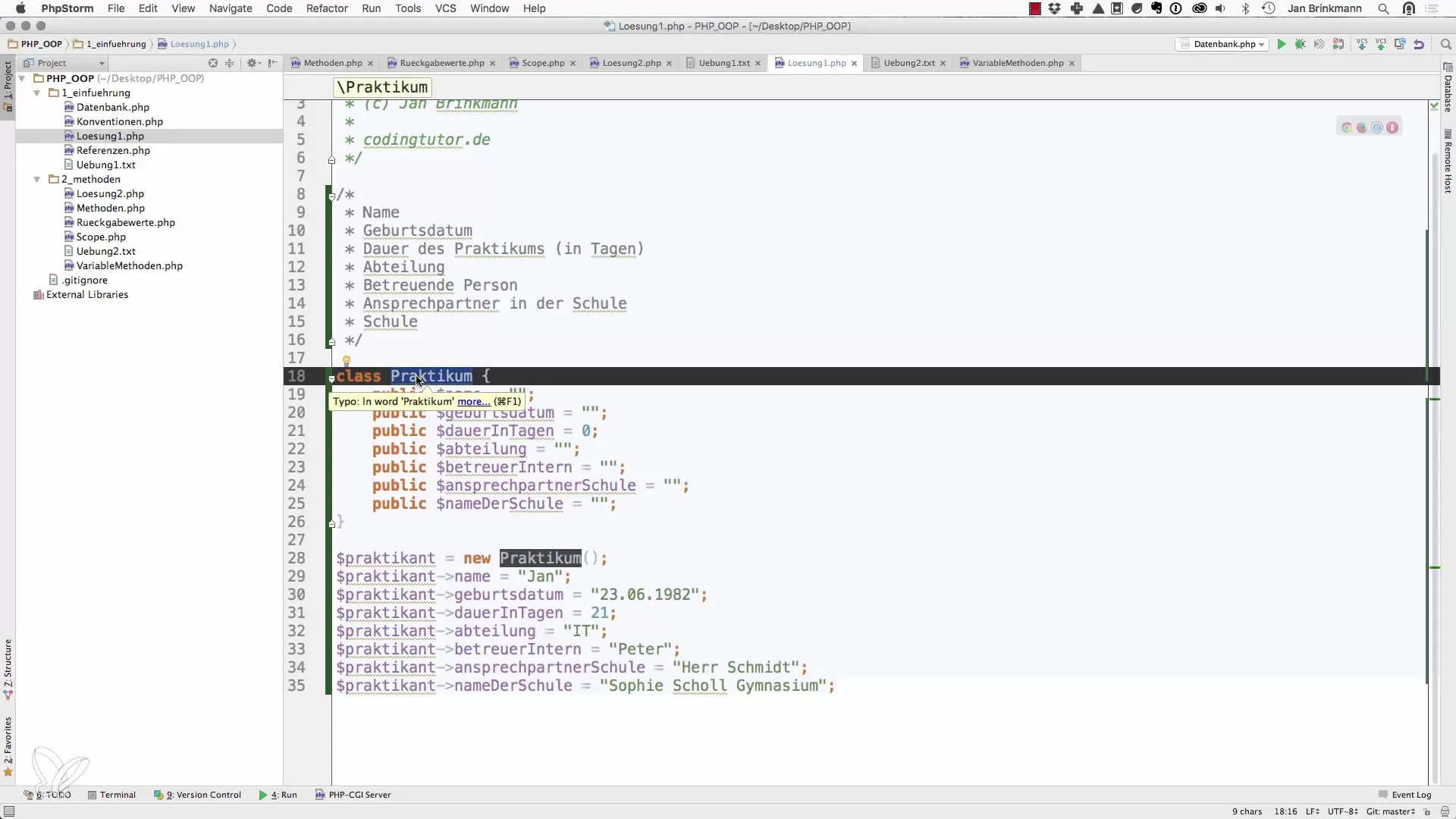The height and width of the screenshot is (819, 1456).
Task: Open file in Chrome browser icon
Action: [1347, 127]
